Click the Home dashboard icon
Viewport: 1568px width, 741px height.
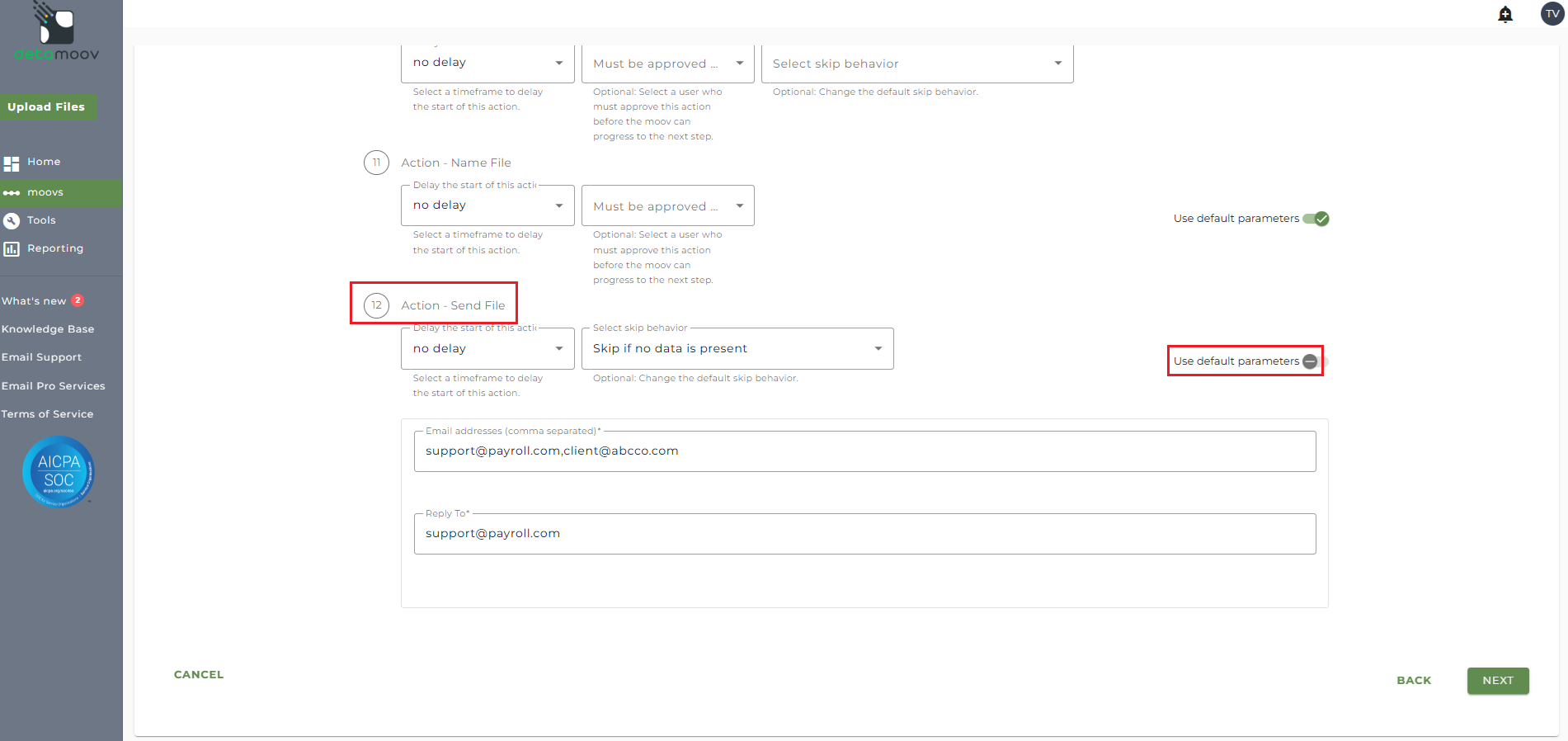12,163
